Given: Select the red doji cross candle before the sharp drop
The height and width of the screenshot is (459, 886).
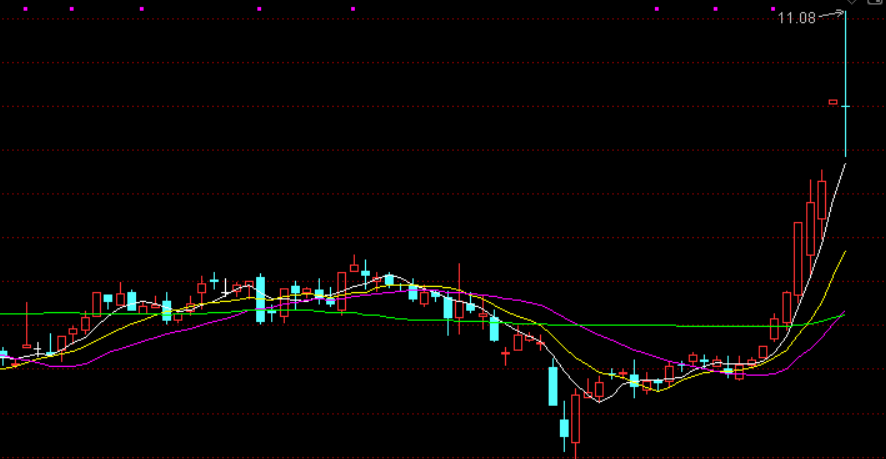Looking at the screenshot, I should pos(505,354).
